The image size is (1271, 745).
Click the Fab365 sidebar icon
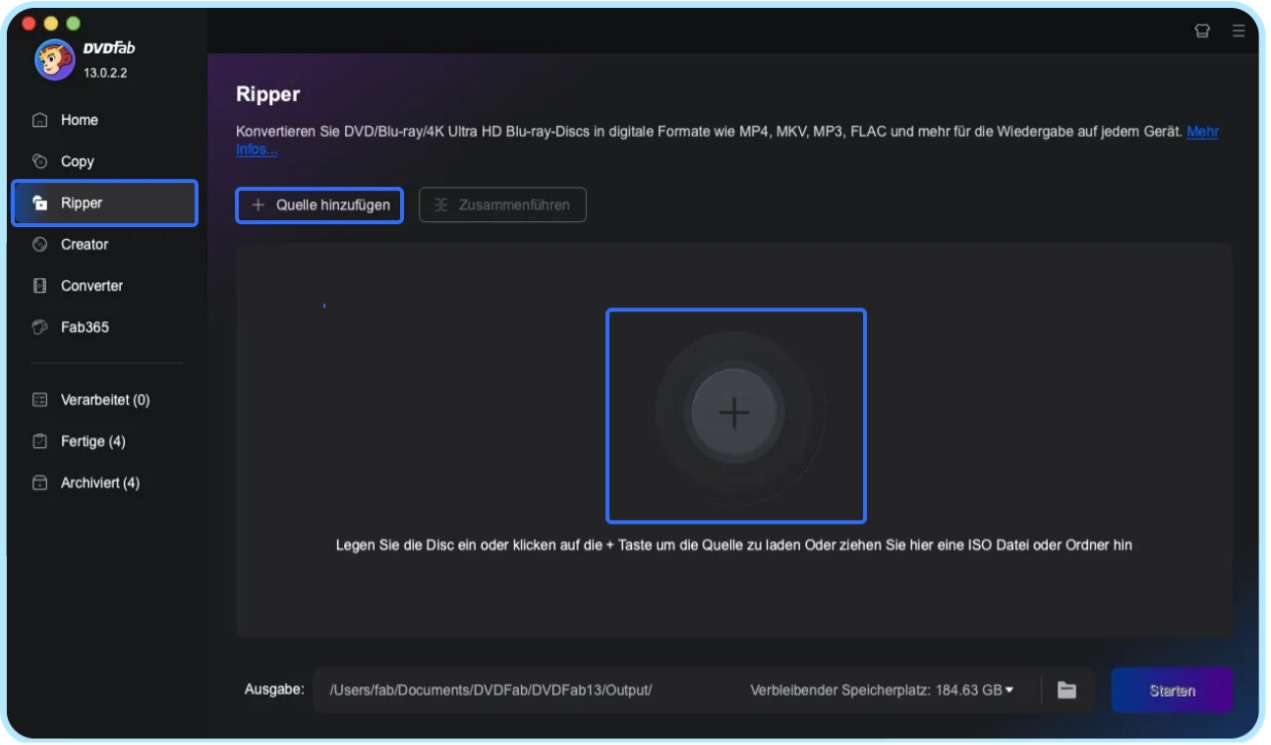click(40, 327)
